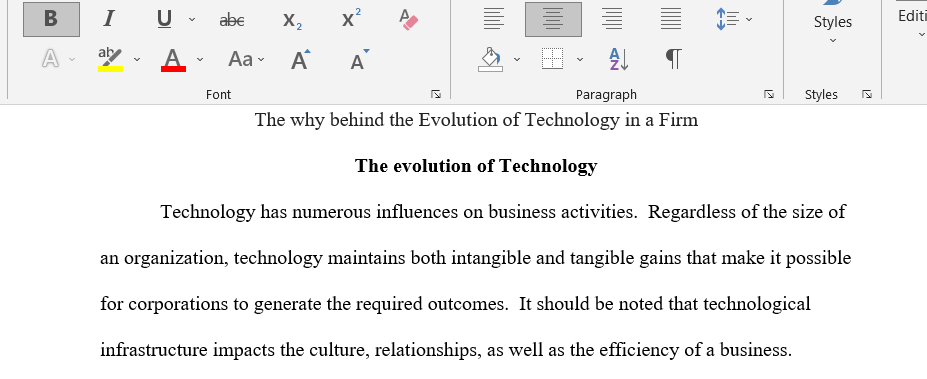The height and width of the screenshot is (379, 927).
Task: Expand Text Effects dropdown arrow
Action: 72,59
